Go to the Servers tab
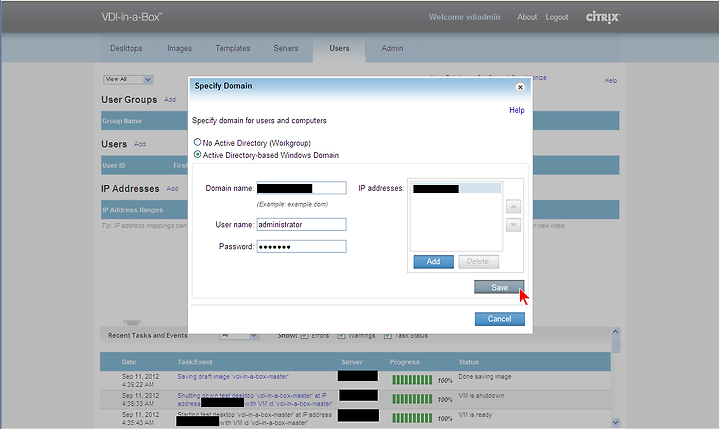Screen dimensions: 720x429 [286, 48]
